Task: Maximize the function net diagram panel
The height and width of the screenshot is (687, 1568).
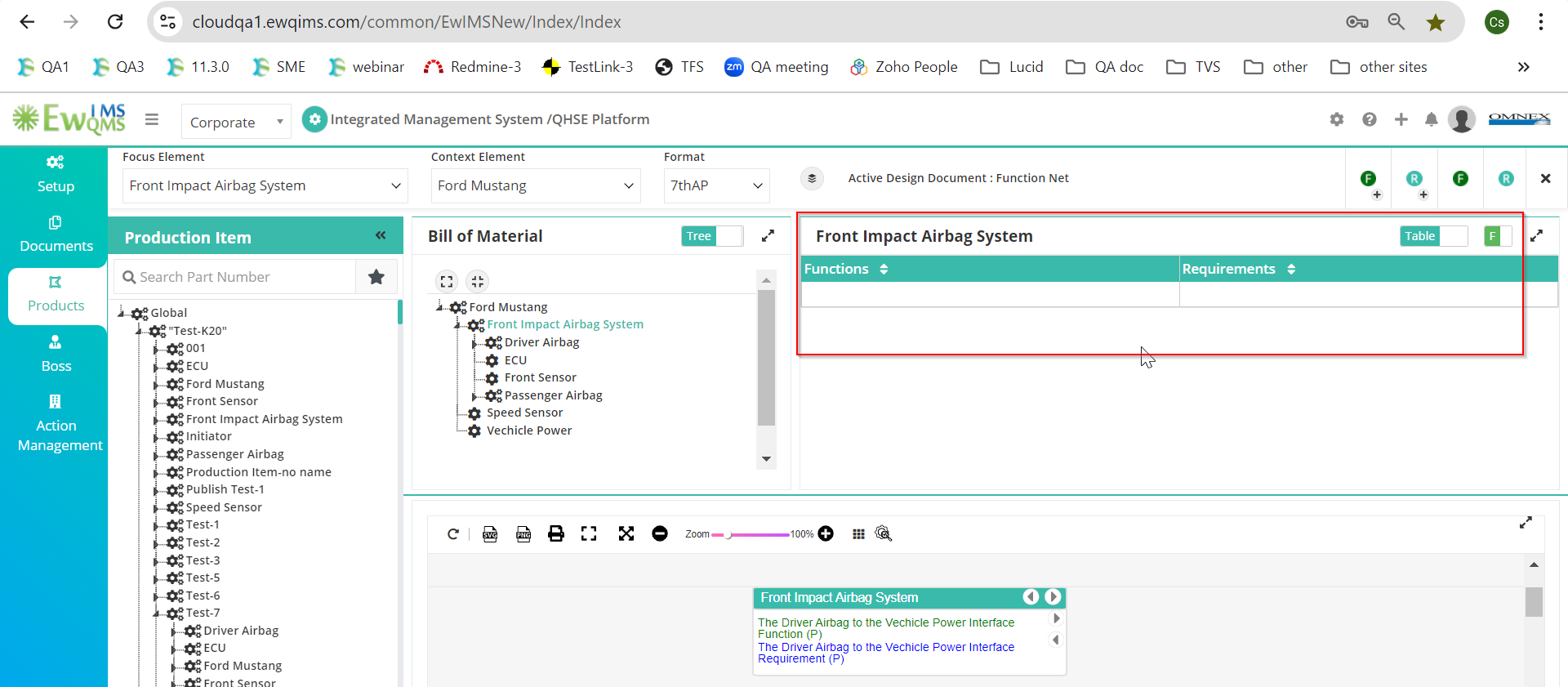Action: click(1526, 523)
